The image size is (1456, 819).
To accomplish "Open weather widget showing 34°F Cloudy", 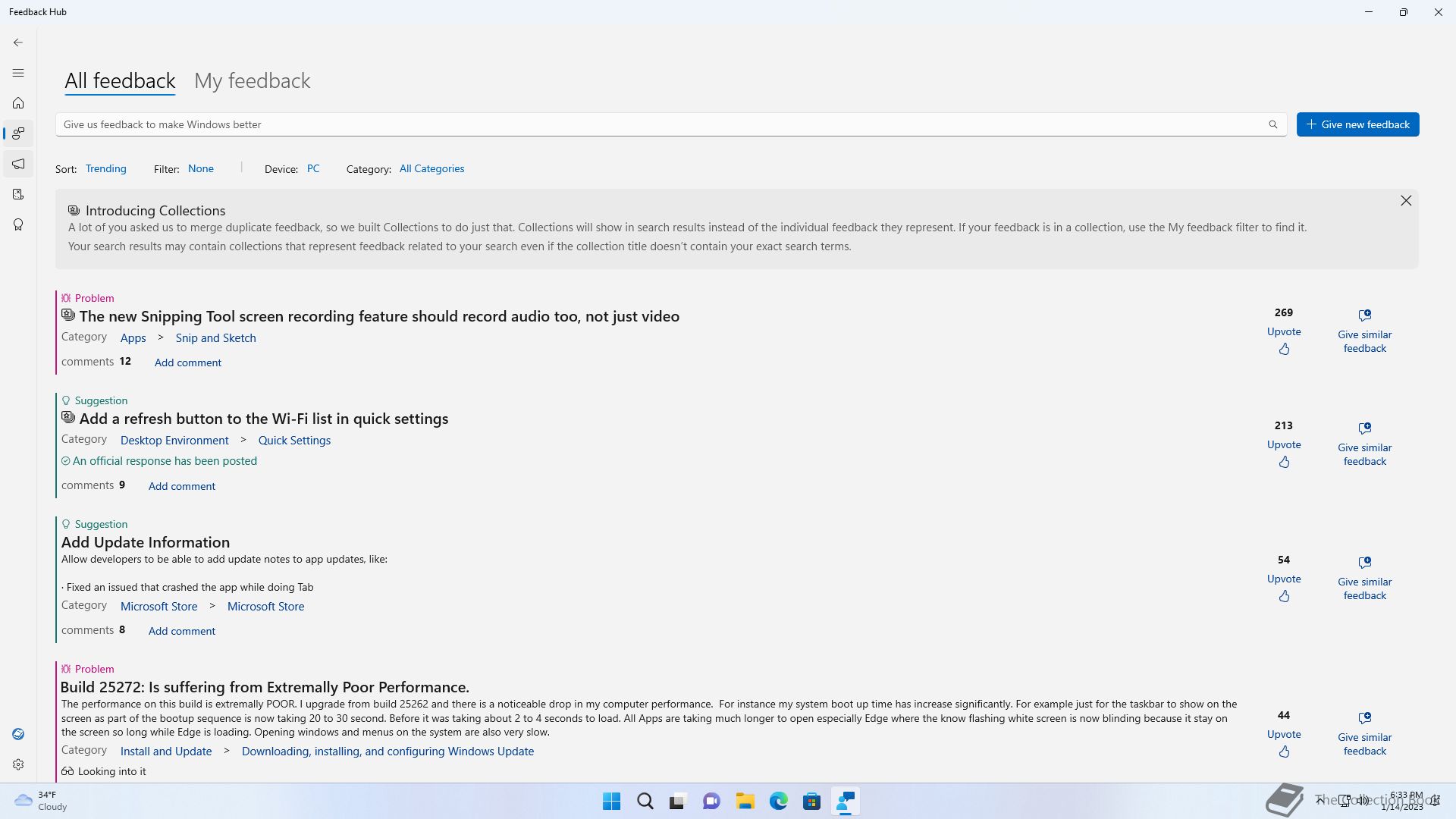I will [42, 801].
